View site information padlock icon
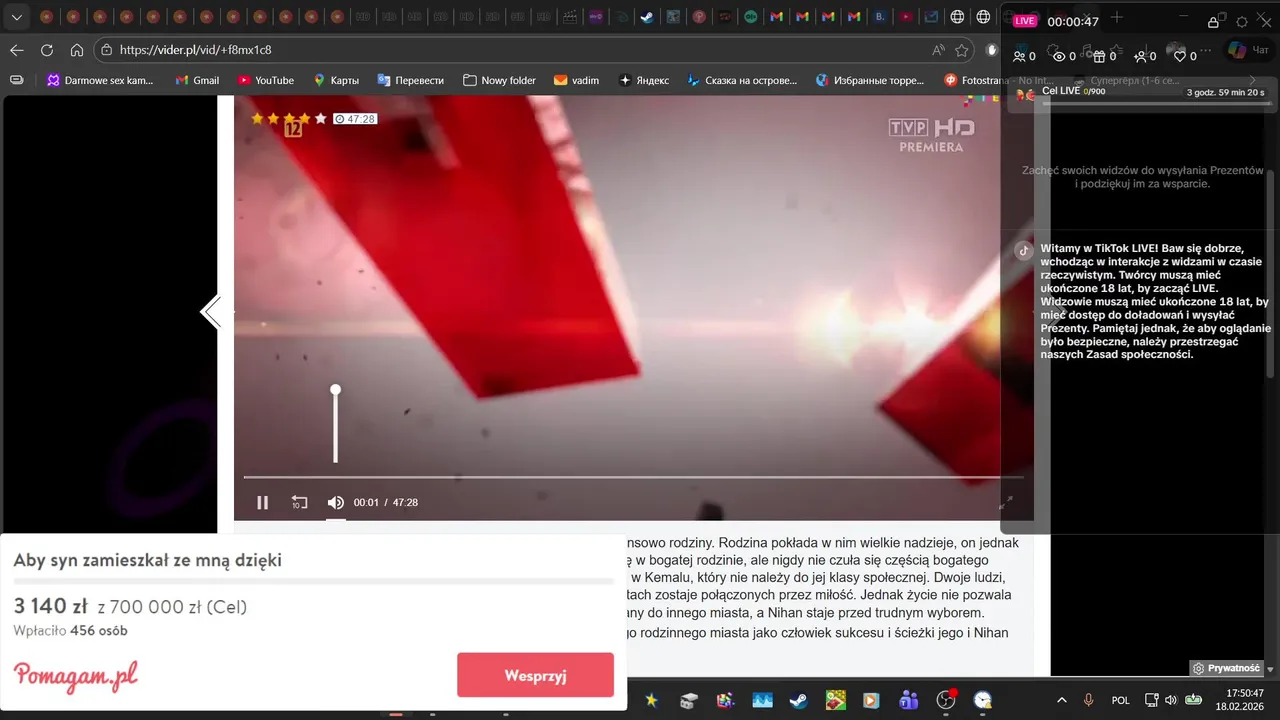The height and width of the screenshot is (720, 1280). point(106,50)
